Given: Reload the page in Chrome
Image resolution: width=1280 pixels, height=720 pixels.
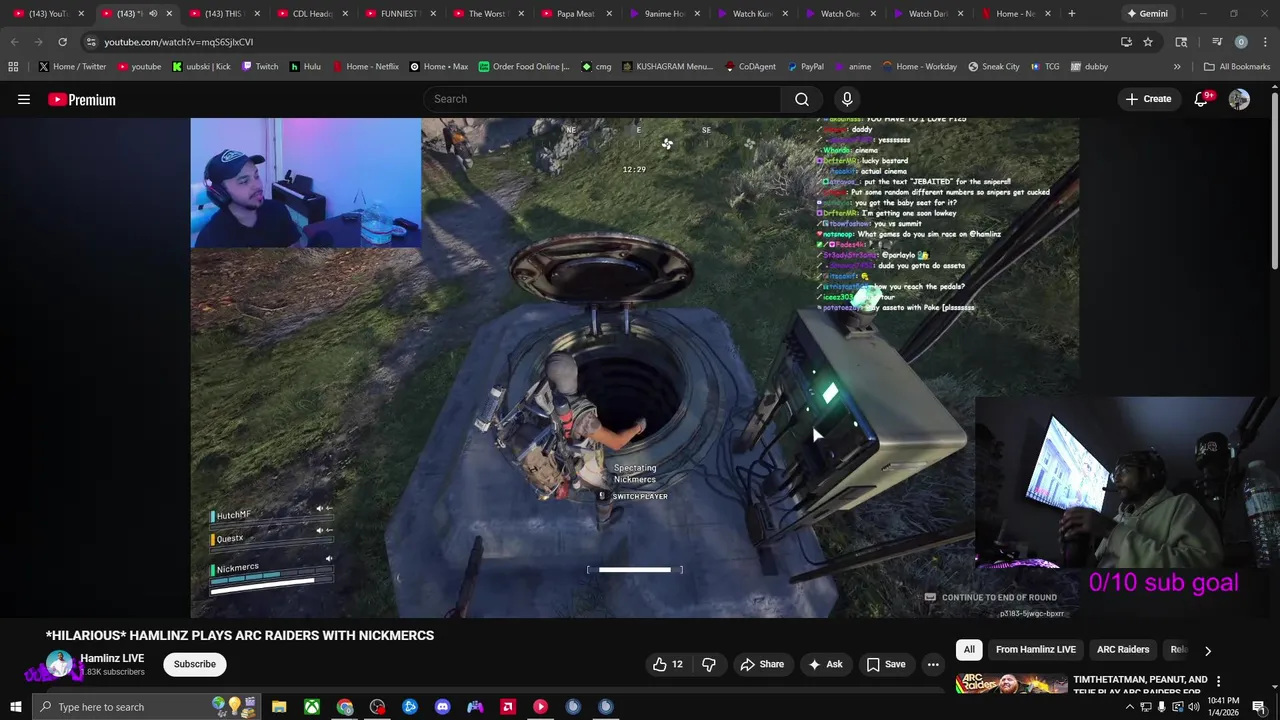Looking at the screenshot, I should pyautogui.click(x=62, y=42).
